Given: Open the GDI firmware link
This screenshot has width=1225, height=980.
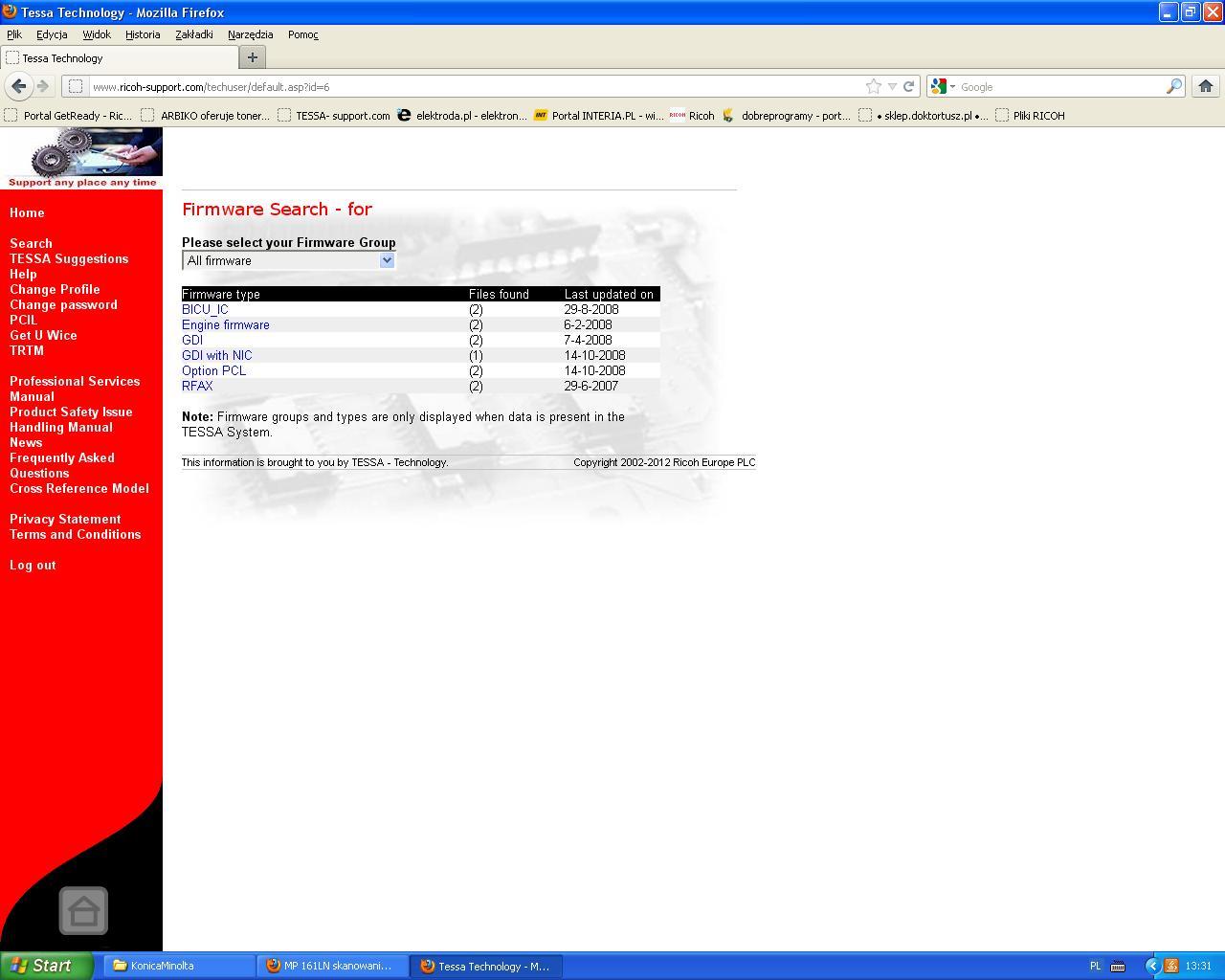Looking at the screenshot, I should pos(192,340).
